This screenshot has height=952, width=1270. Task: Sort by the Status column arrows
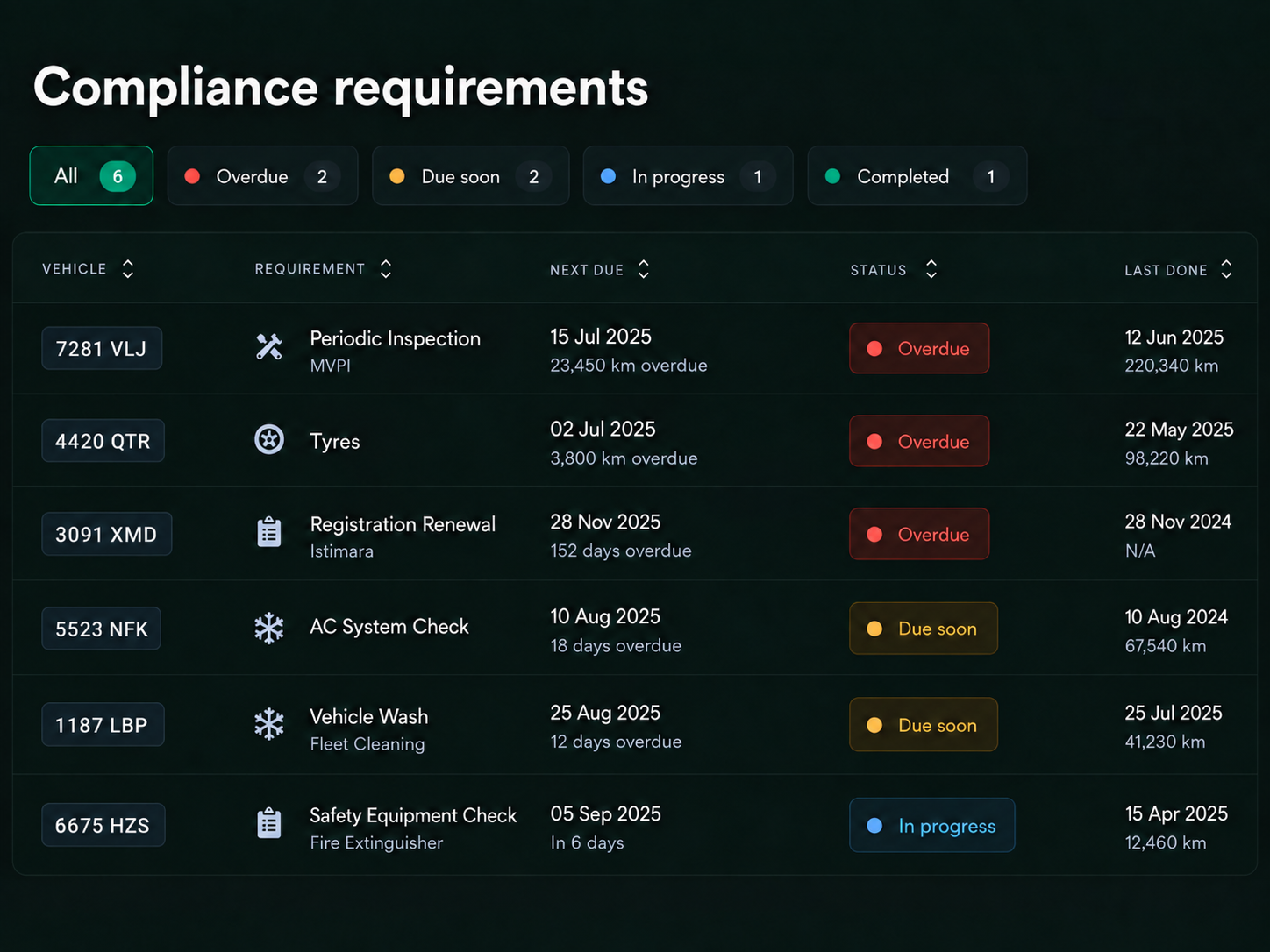pos(931,269)
